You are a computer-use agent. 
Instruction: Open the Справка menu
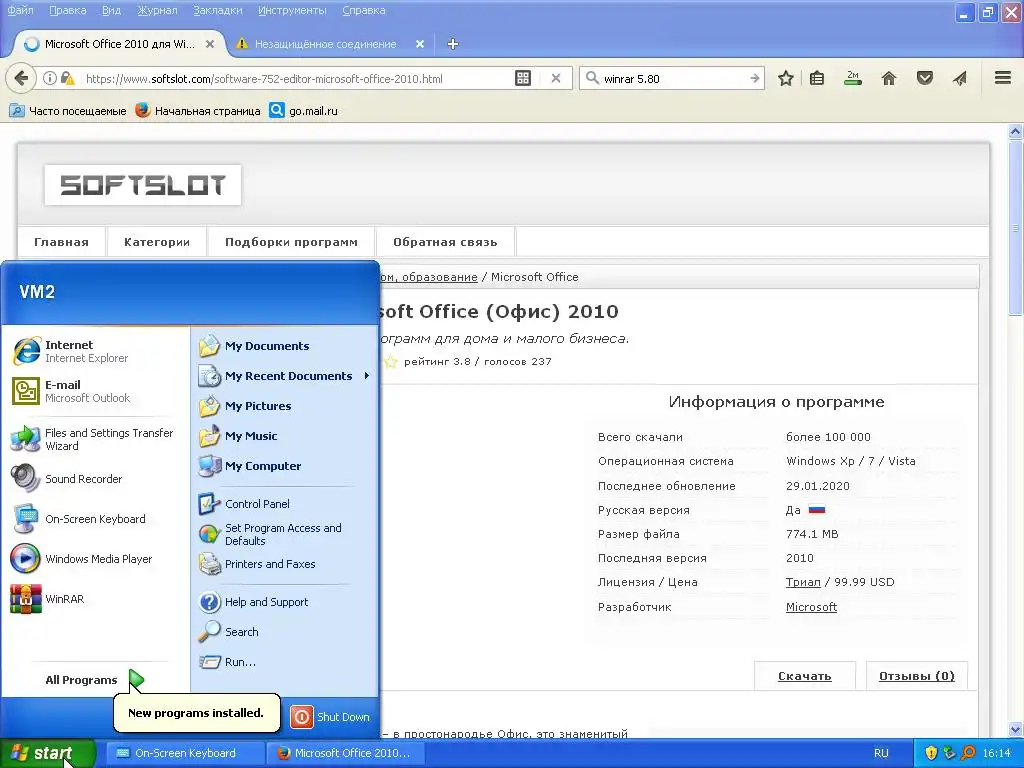tap(363, 10)
